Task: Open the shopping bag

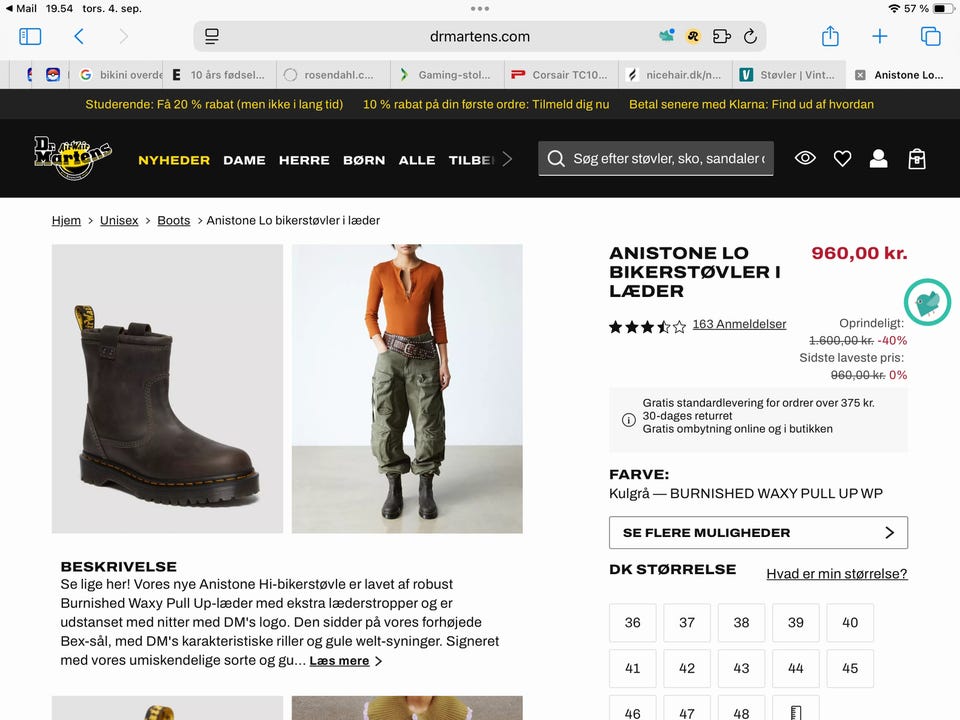Action: pos(917,158)
